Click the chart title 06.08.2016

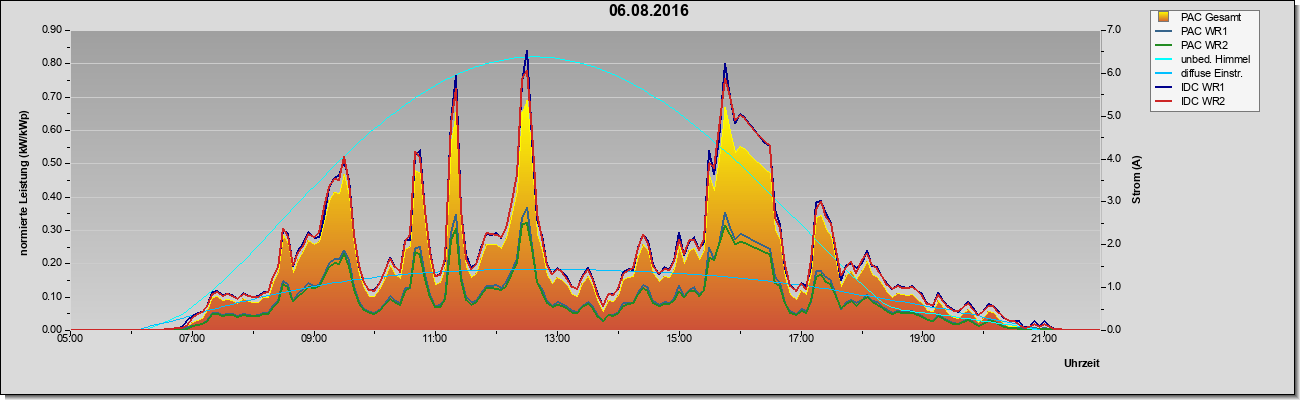649,12
